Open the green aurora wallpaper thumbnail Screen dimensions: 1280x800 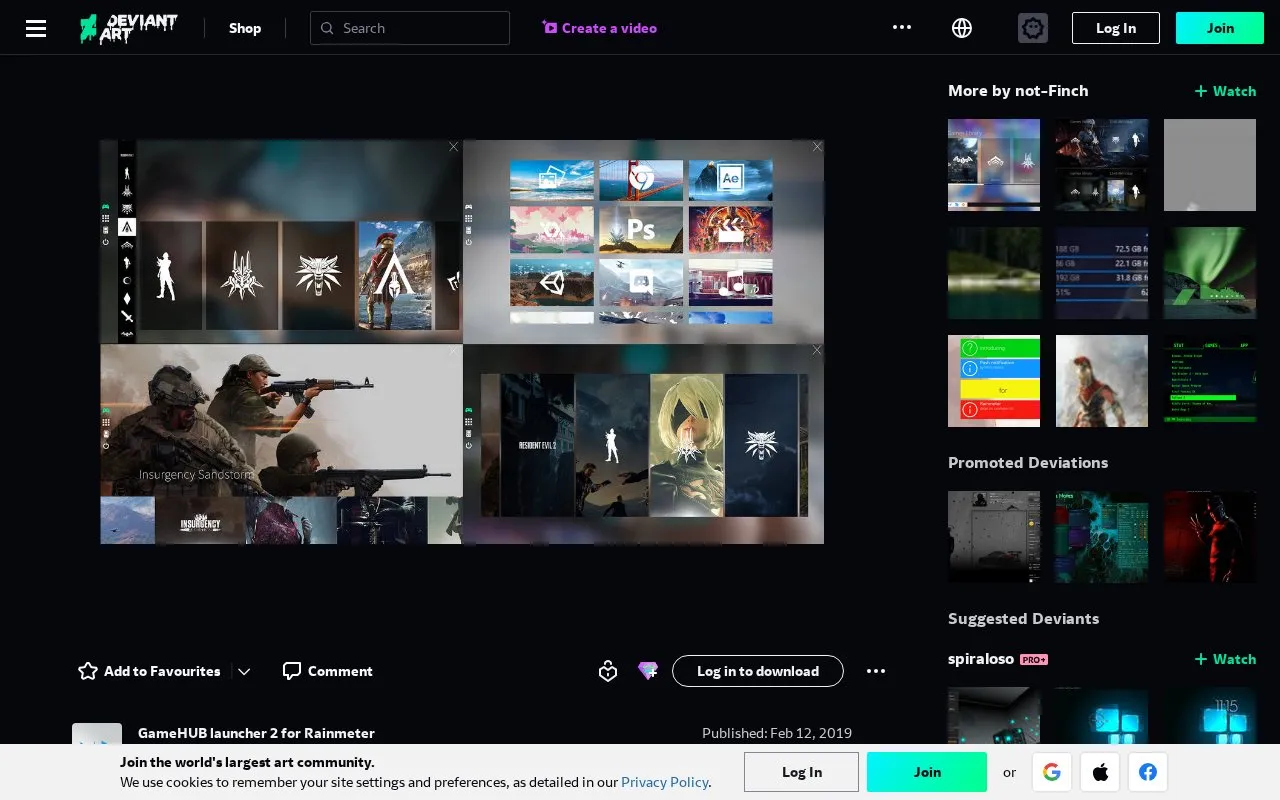pos(1210,273)
